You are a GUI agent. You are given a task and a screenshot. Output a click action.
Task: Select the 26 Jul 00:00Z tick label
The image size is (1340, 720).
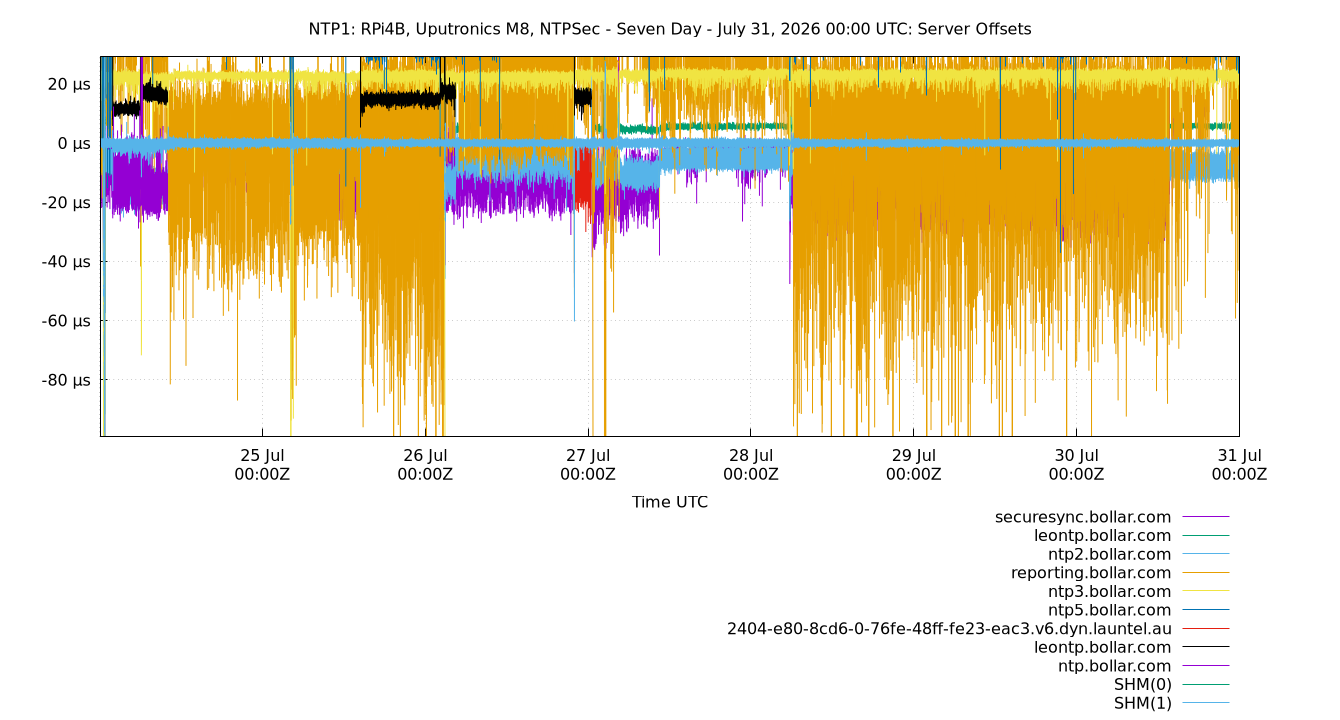pyautogui.click(x=425, y=465)
